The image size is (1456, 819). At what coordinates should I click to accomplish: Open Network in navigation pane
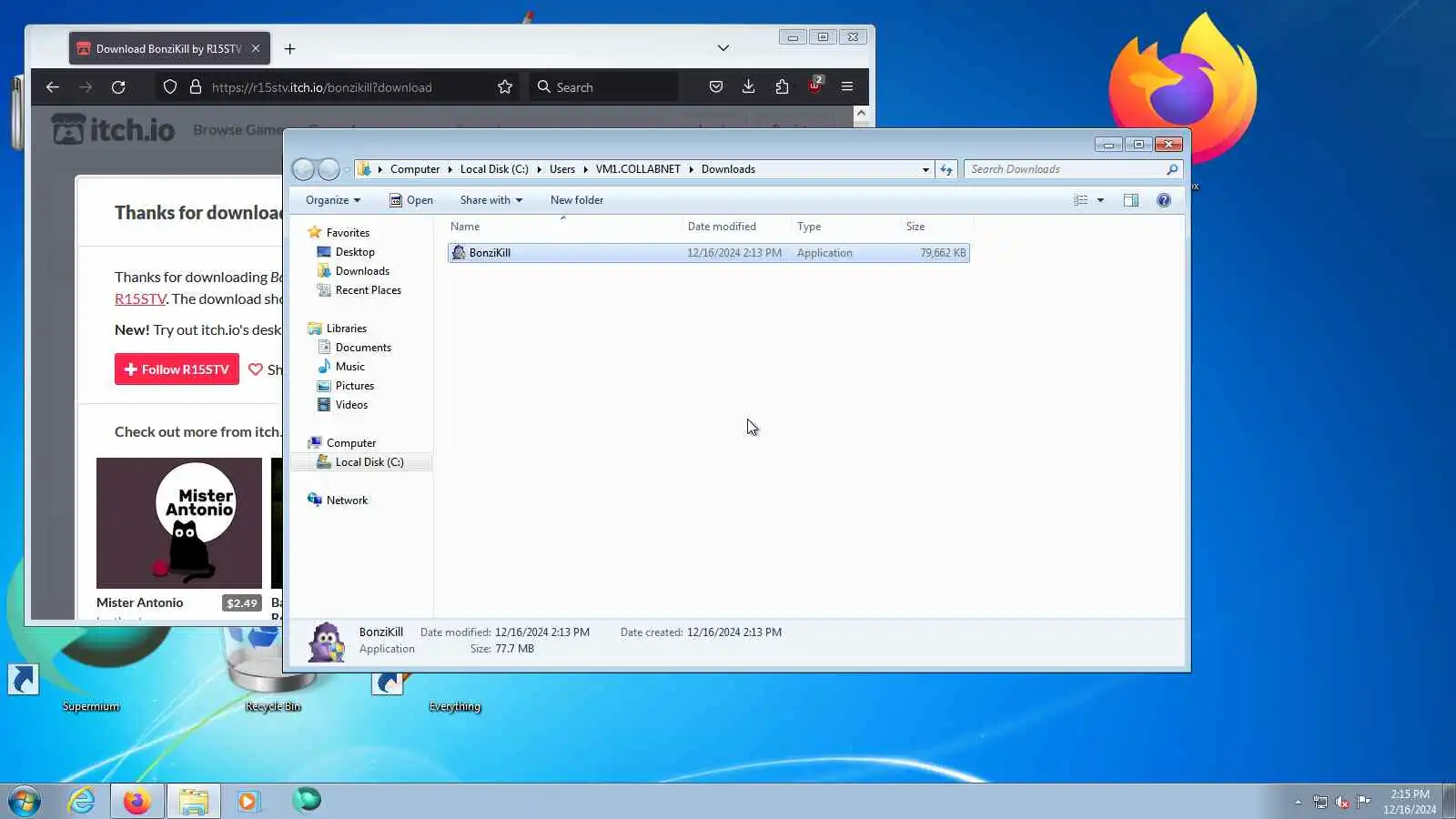[347, 500]
